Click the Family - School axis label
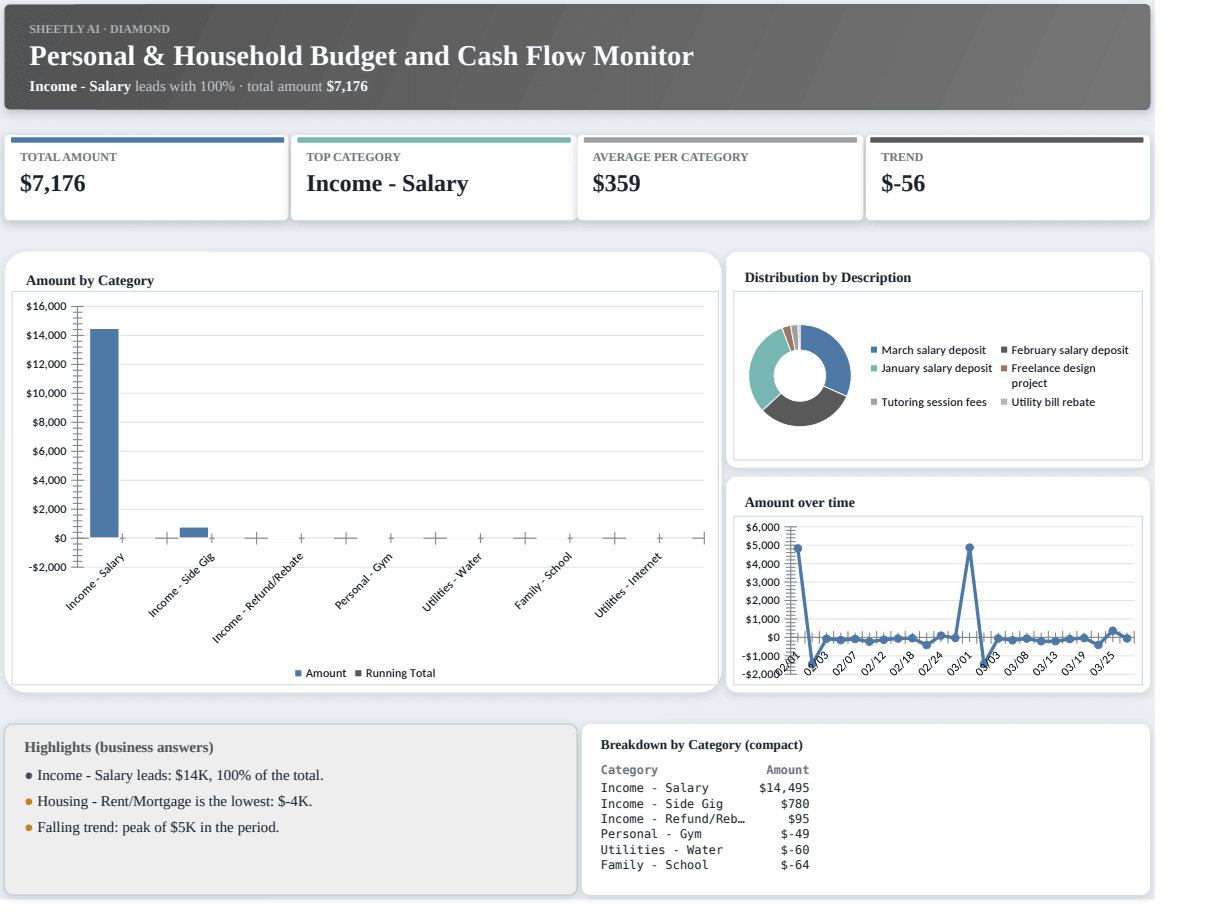Viewport: 1227px width, 922px height. [x=543, y=581]
